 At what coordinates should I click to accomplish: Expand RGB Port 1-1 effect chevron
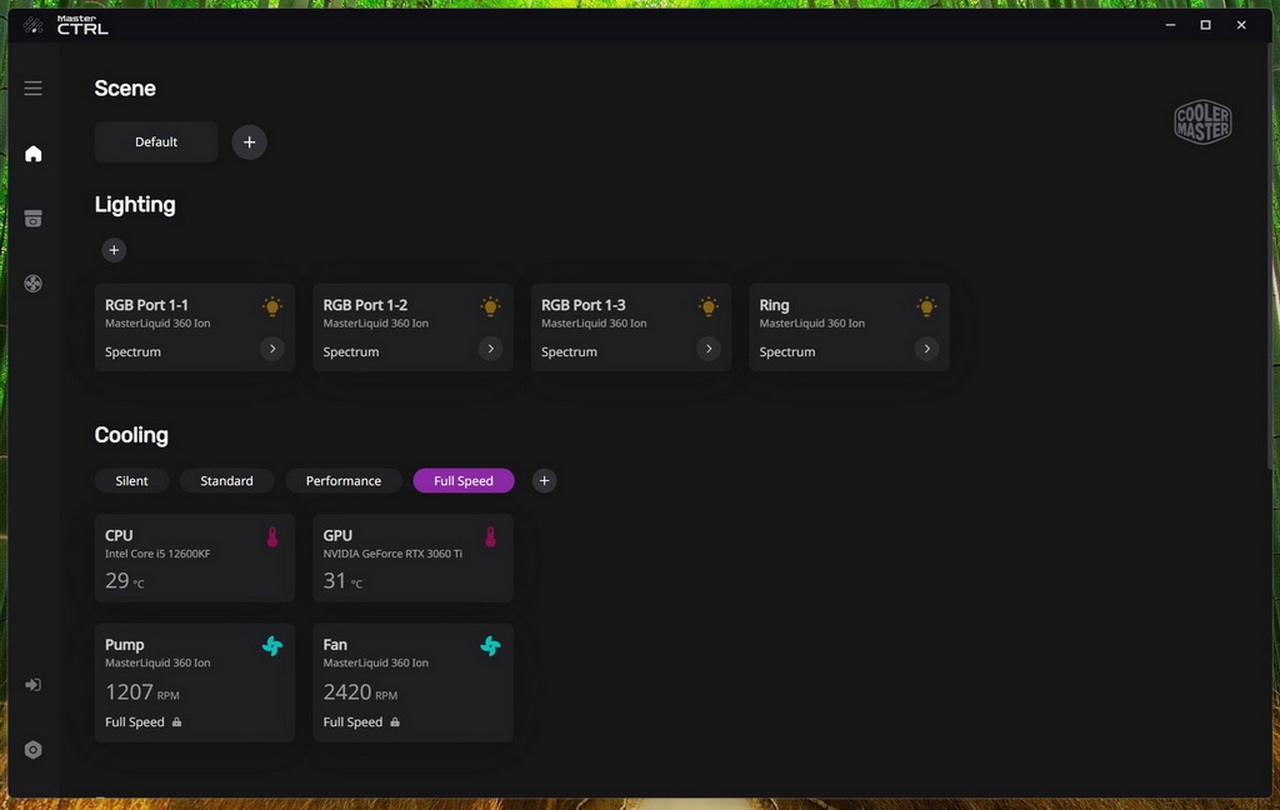click(x=272, y=349)
